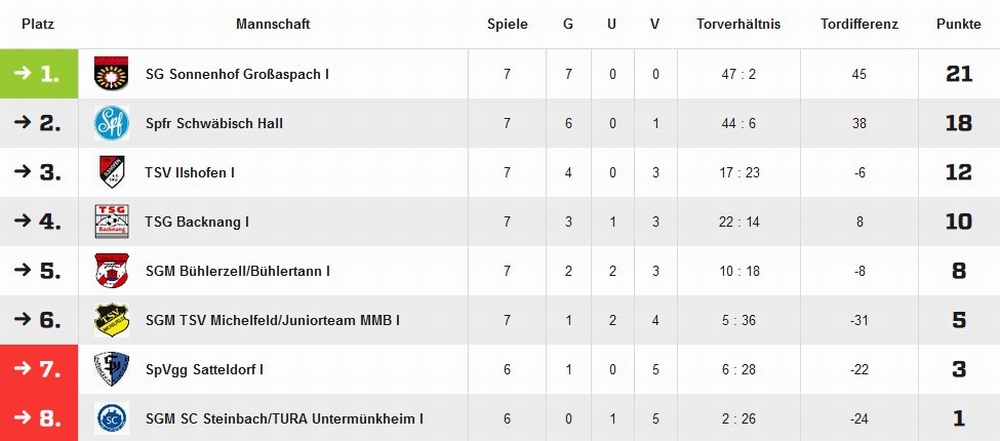The height and width of the screenshot is (441, 1000).
Task: Select TSV Ilshofen I team name
Action: 190,172
